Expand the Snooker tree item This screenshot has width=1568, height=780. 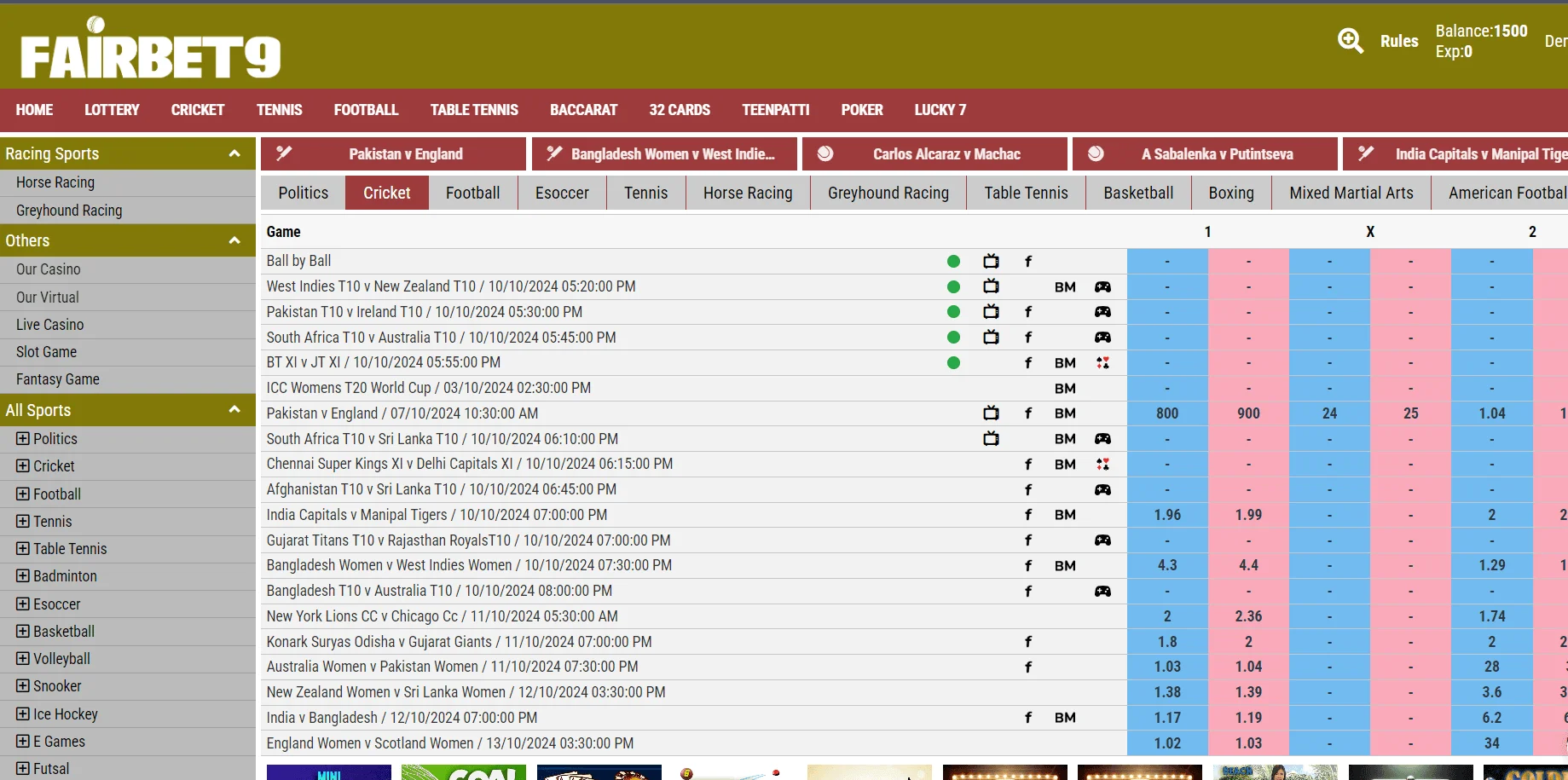(x=23, y=686)
